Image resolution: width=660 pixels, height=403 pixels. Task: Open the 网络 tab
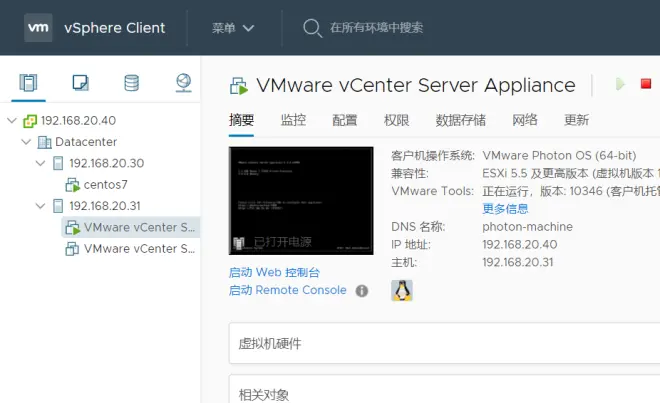point(524,120)
